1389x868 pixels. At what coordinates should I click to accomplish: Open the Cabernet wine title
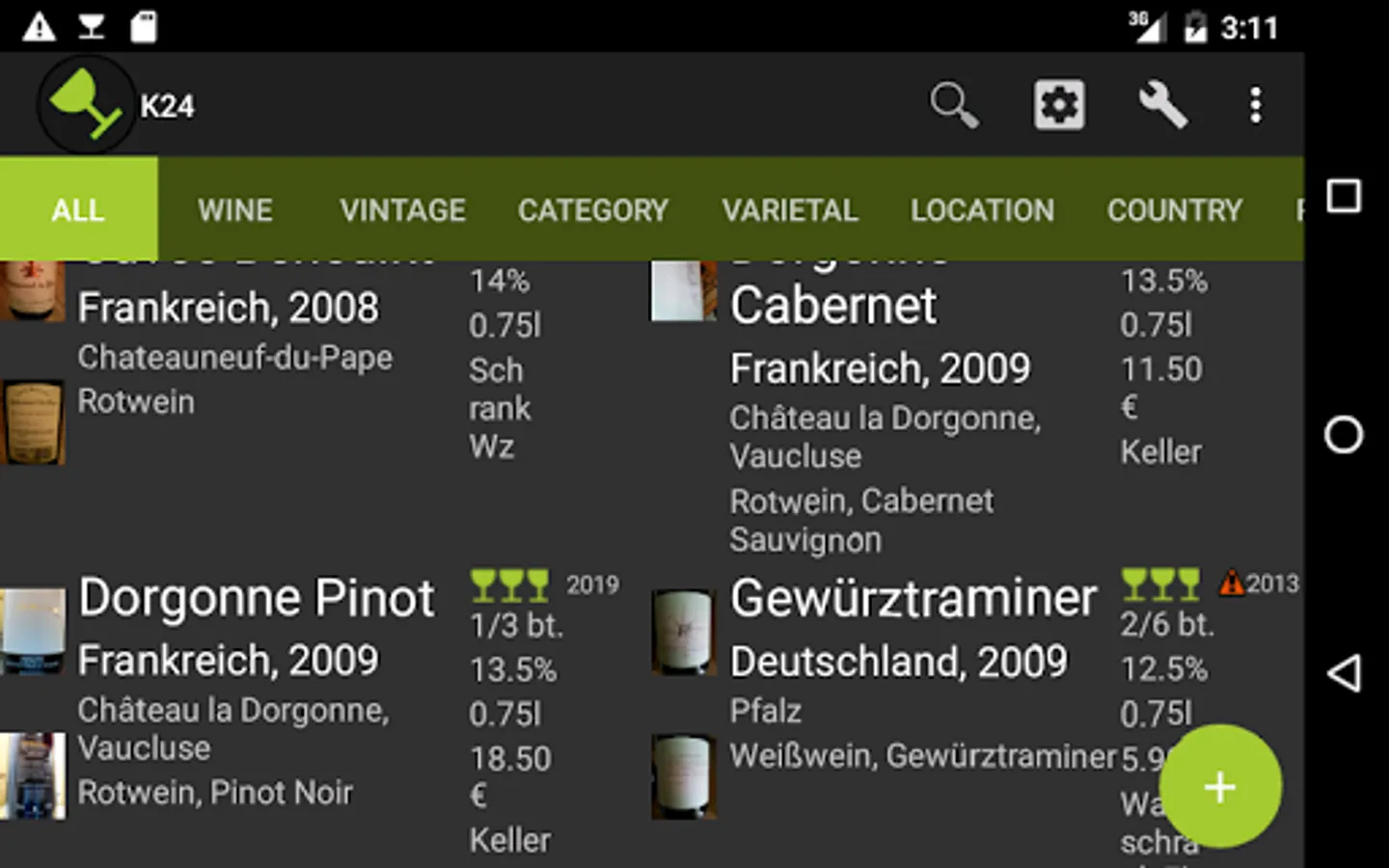[x=832, y=306]
